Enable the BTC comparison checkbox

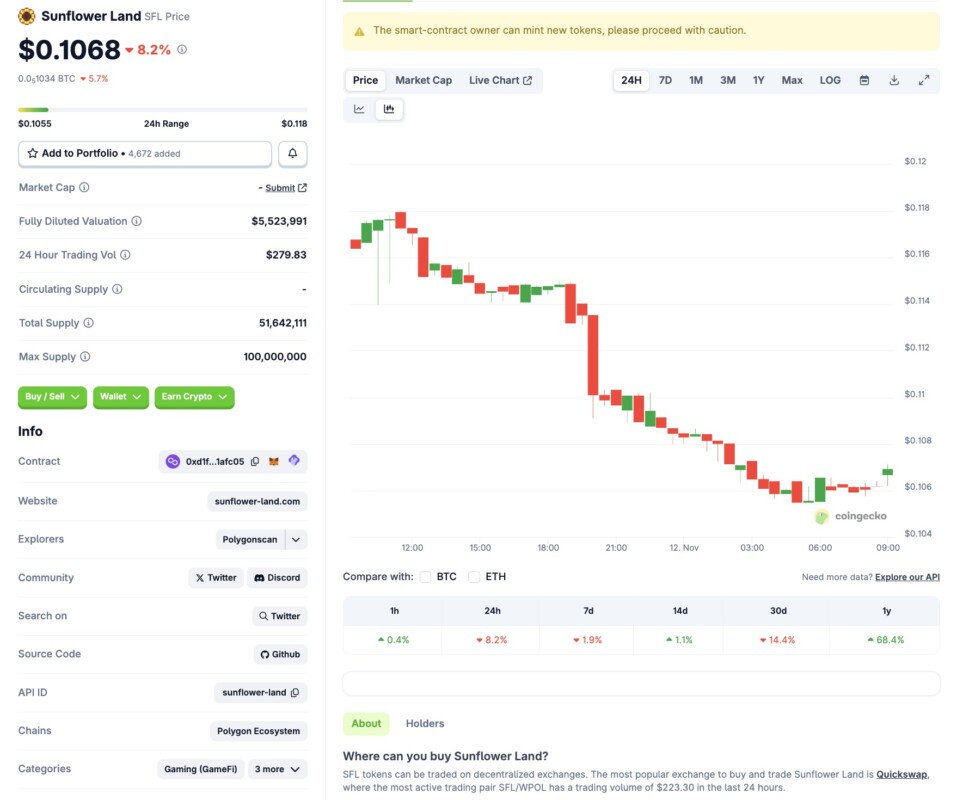pyautogui.click(x=424, y=577)
